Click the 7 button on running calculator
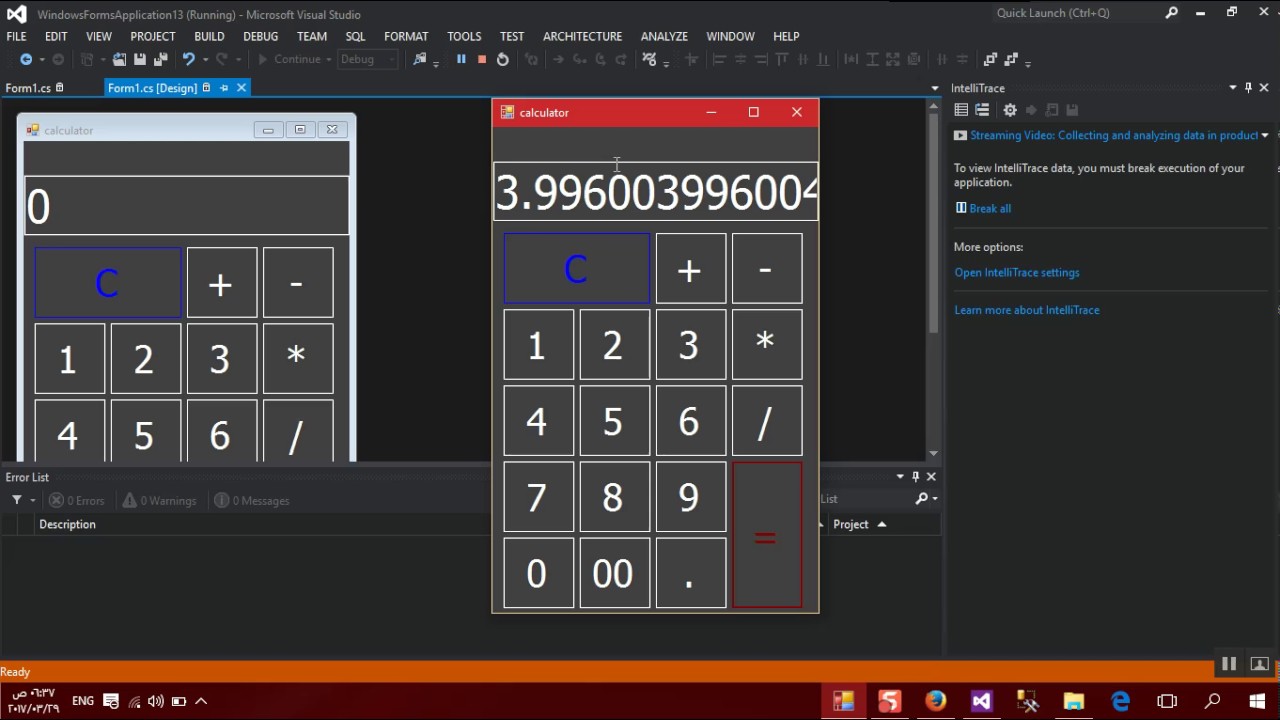1280x720 pixels. point(538,497)
